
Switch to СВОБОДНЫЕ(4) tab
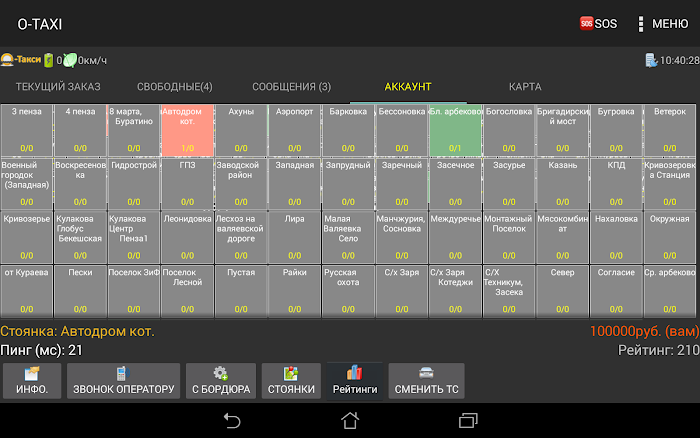[x=175, y=87]
